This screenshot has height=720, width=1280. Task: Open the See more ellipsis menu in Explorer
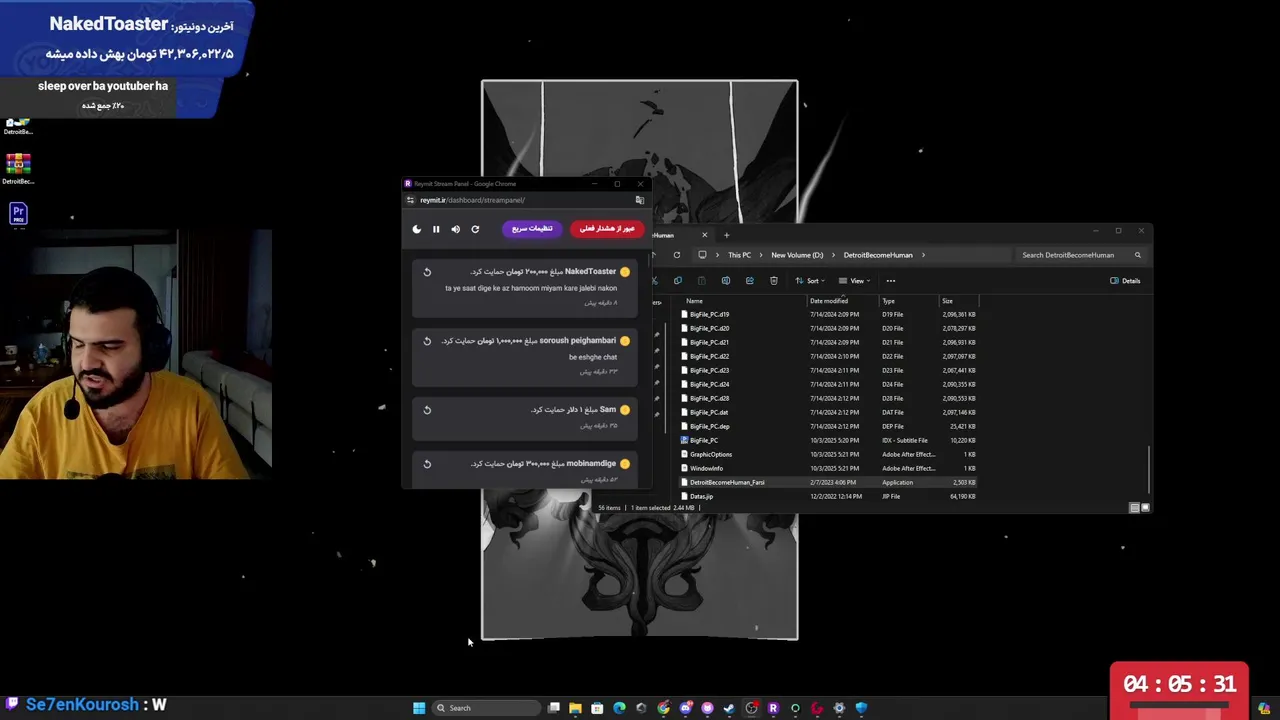pos(890,281)
